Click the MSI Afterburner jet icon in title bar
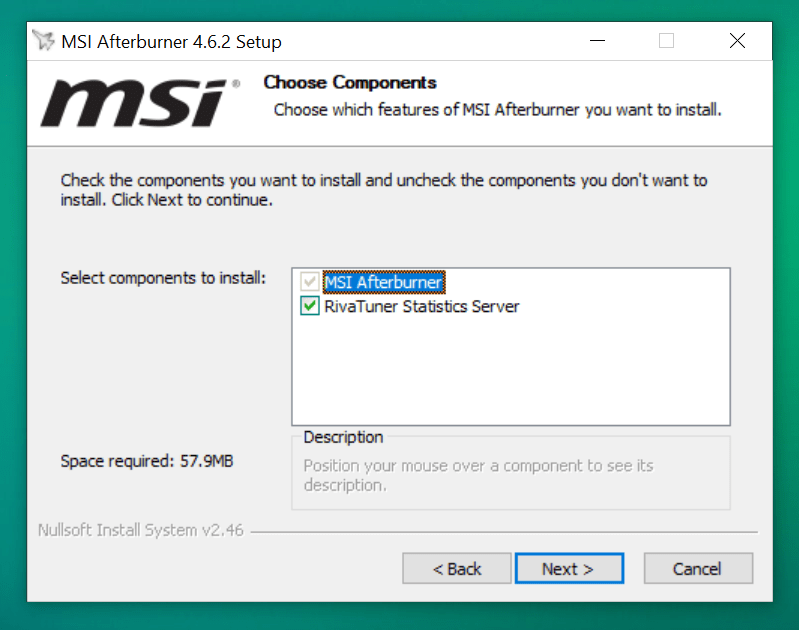 click(43, 41)
